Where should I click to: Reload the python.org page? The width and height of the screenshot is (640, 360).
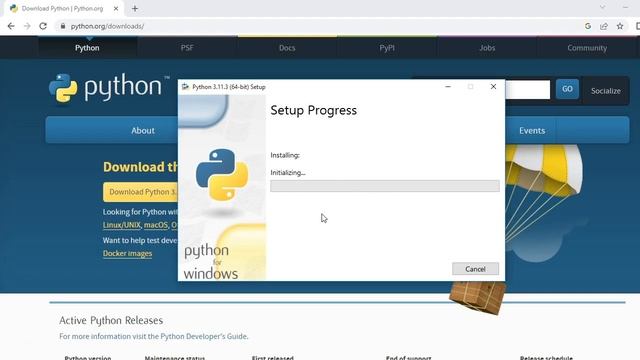(43, 26)
